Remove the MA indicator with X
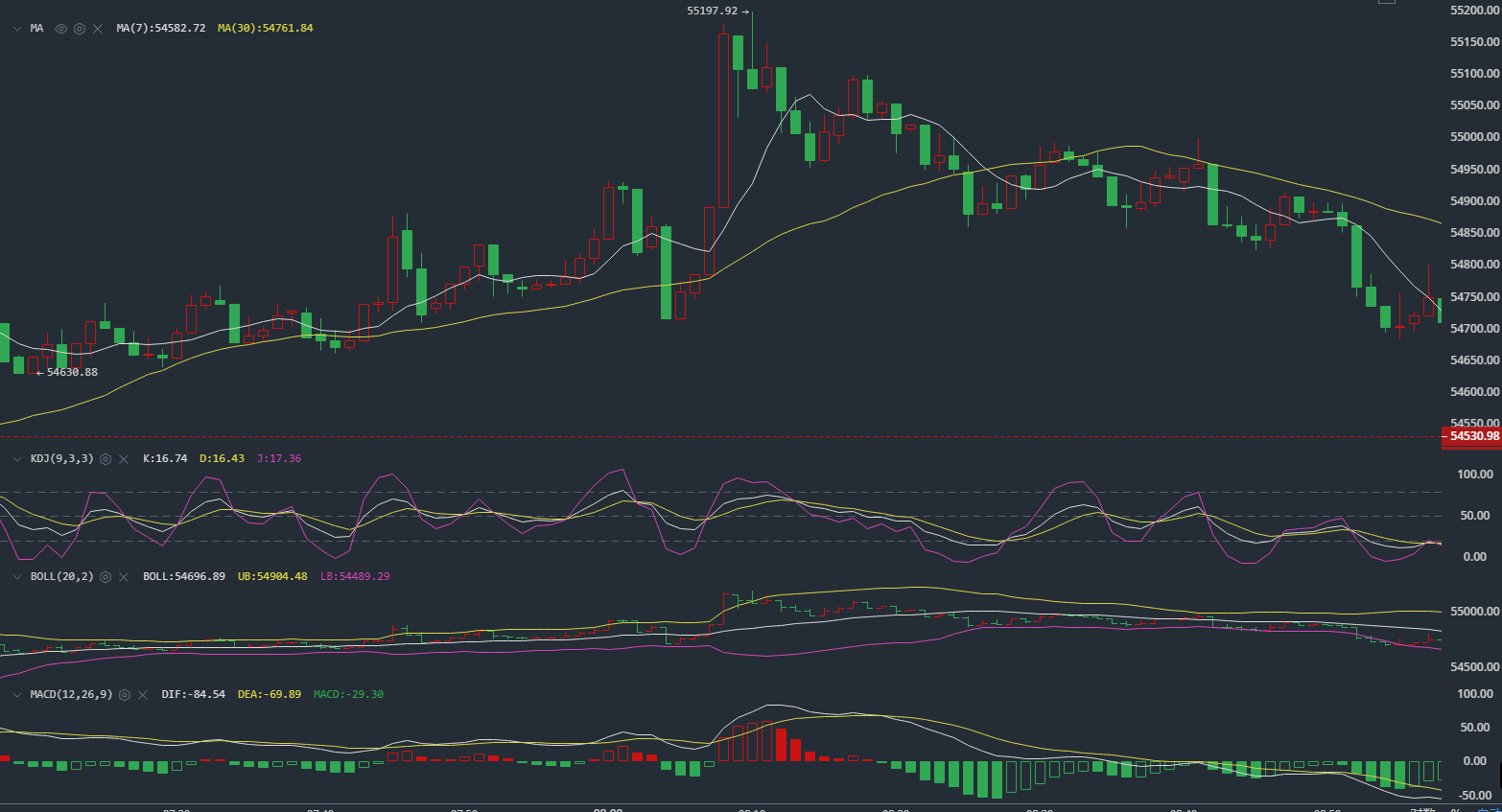 [98, 29]
